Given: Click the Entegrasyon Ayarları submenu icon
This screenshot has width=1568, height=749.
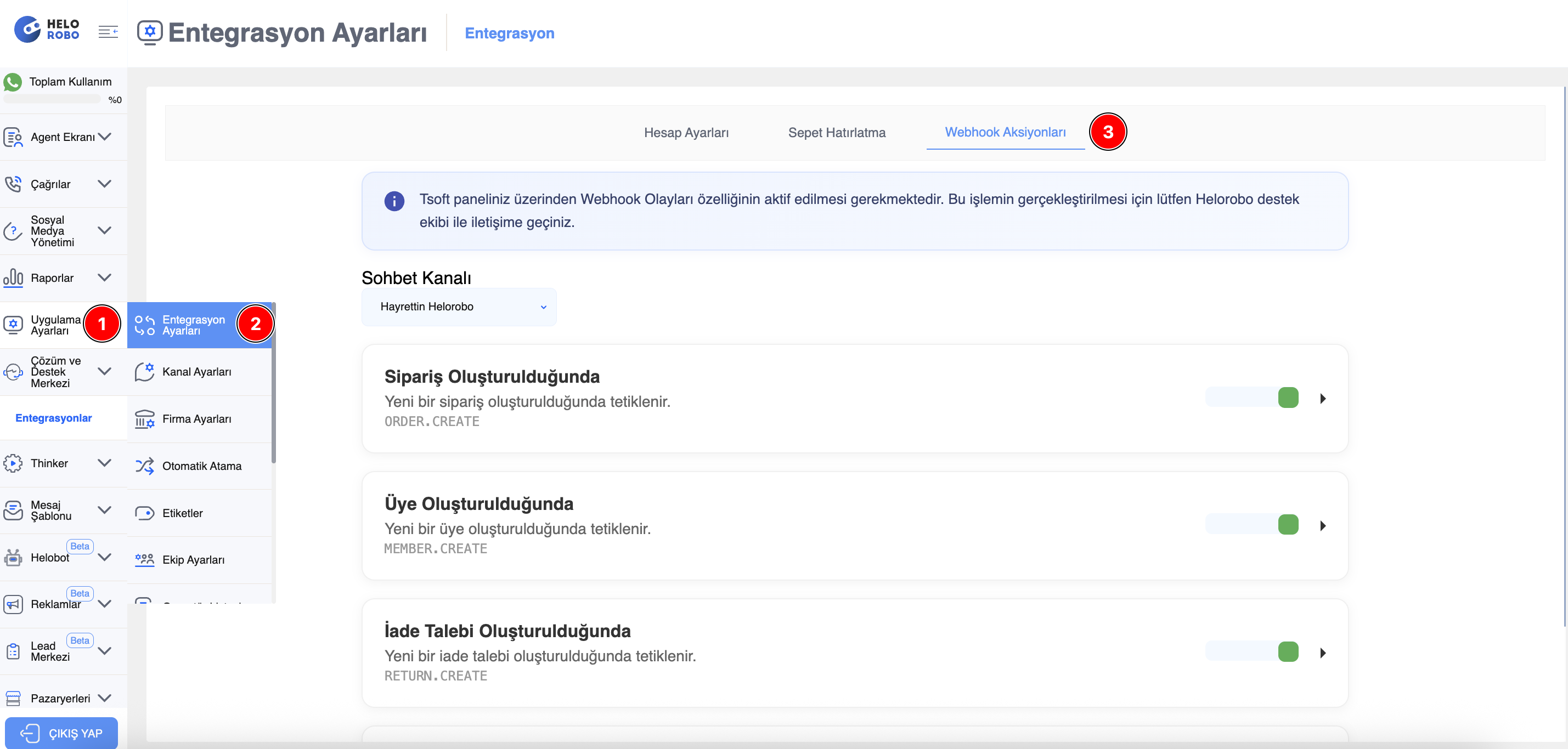Looking at the screenshot, I should click(144, 325).
